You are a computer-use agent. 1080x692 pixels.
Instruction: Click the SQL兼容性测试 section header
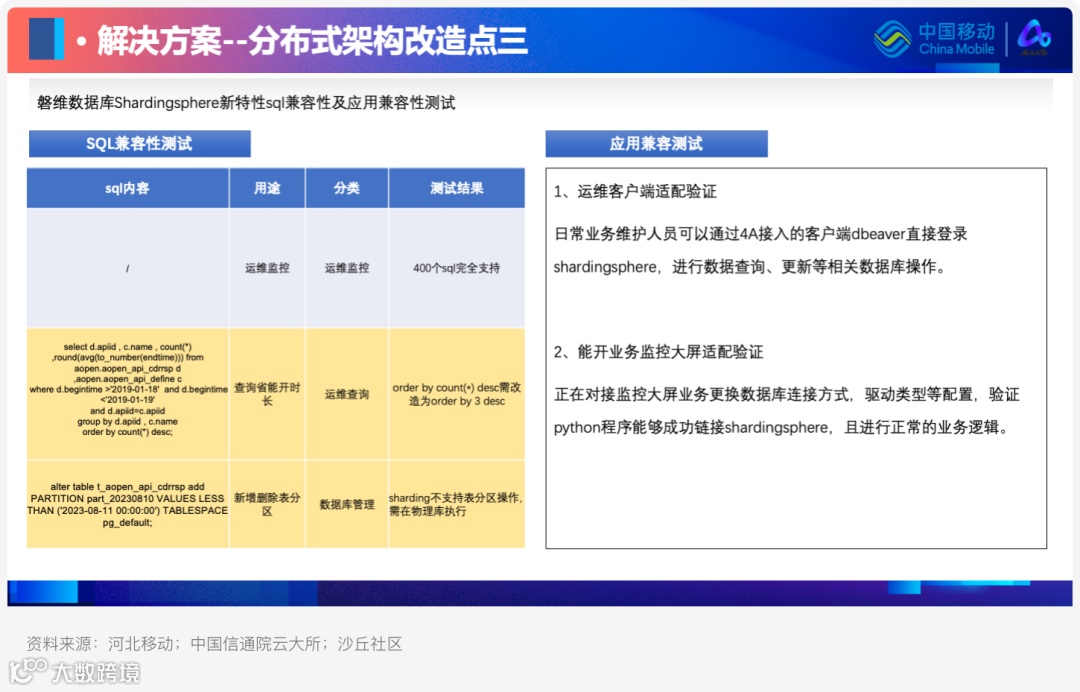tap(139, 143)
